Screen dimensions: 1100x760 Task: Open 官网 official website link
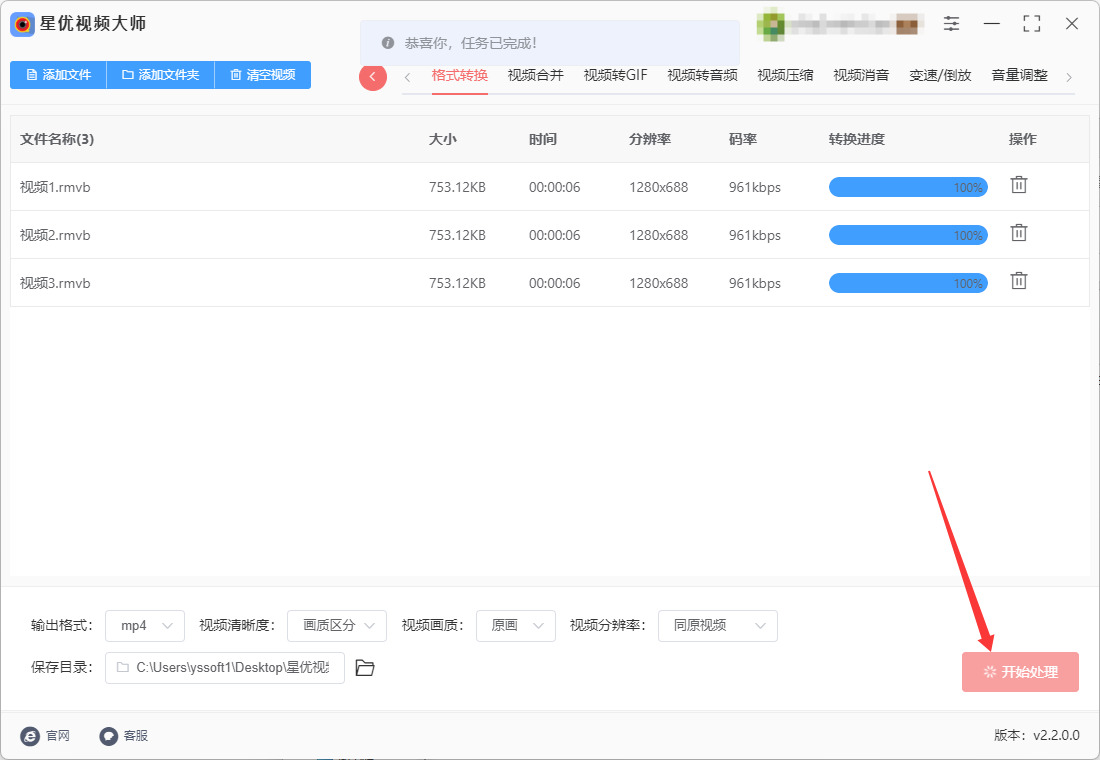(x=46, y=735)
